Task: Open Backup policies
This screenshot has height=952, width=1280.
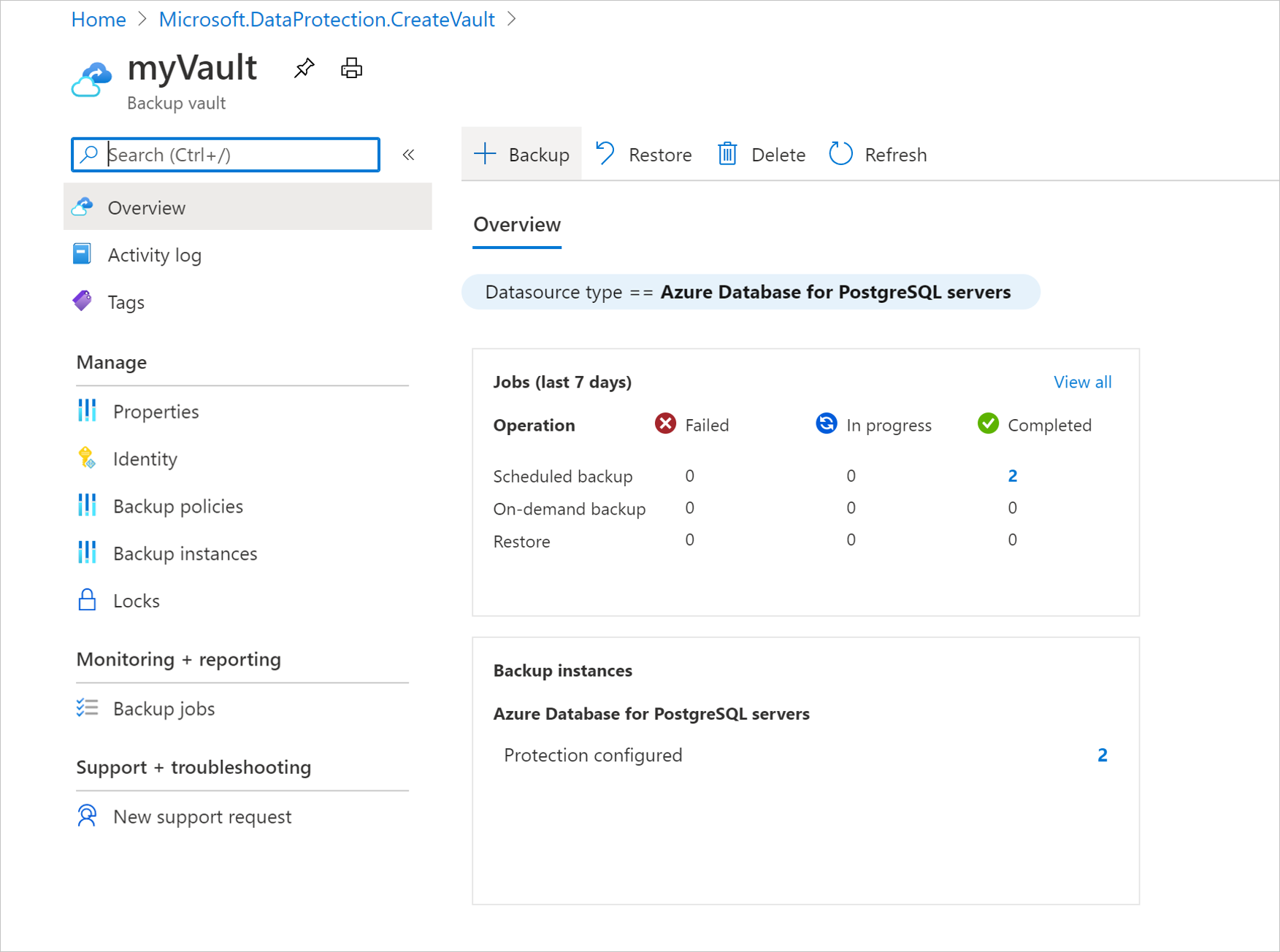Action: pyautogui.click(x=177, y=505)
